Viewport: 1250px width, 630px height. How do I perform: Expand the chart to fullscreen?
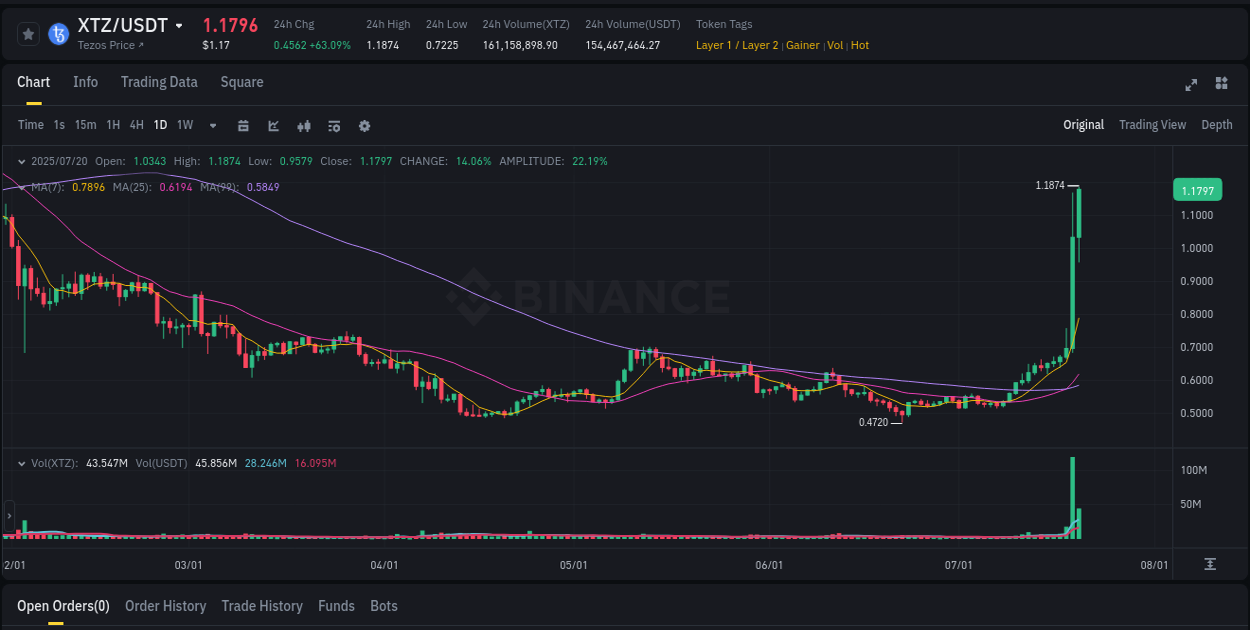(x=1190, y=85)
